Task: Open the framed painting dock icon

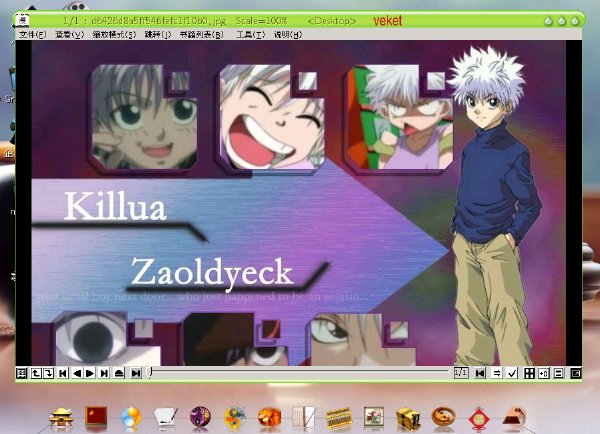Action: (x=373, y=417)
